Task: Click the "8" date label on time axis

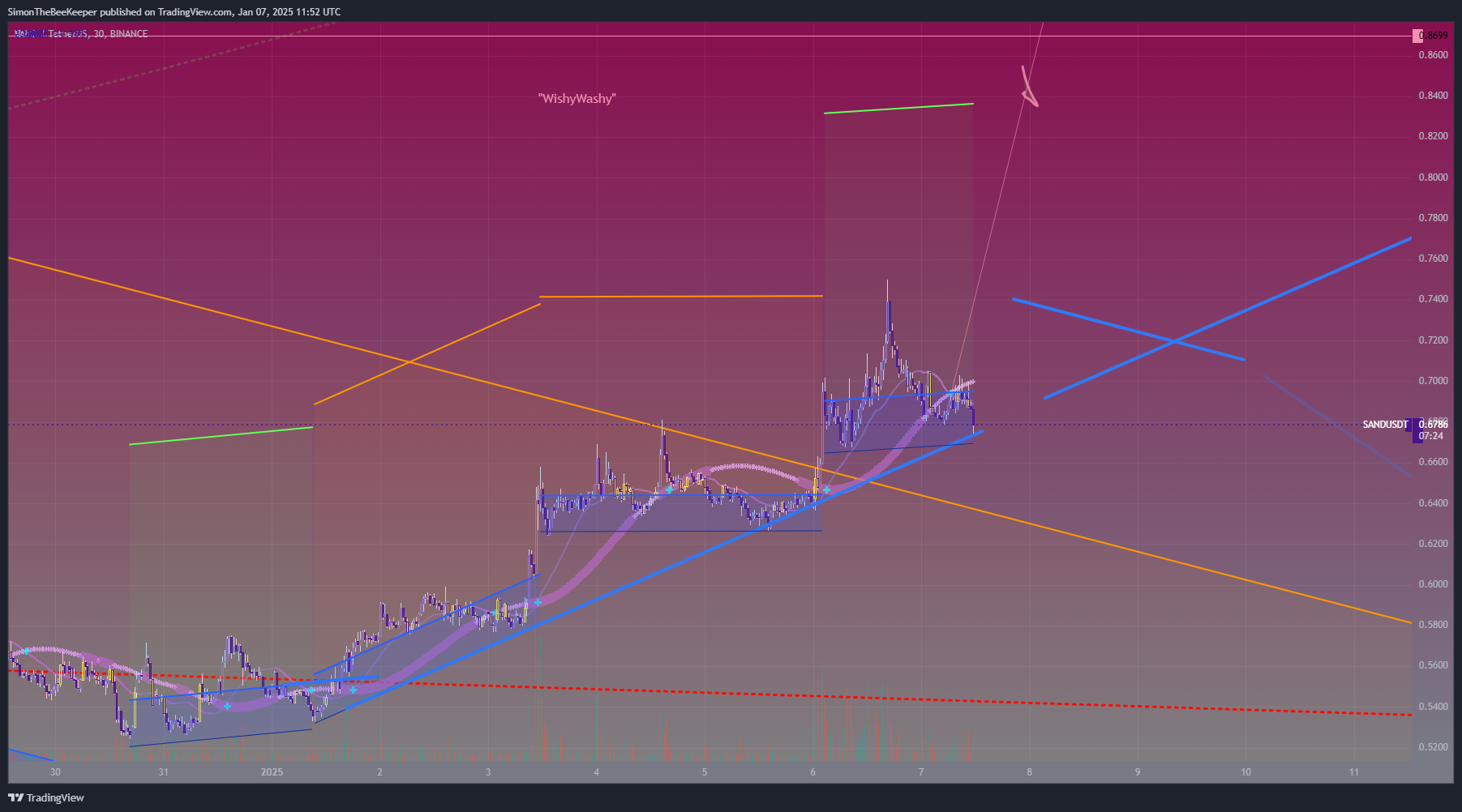Action: [1029, 772]
